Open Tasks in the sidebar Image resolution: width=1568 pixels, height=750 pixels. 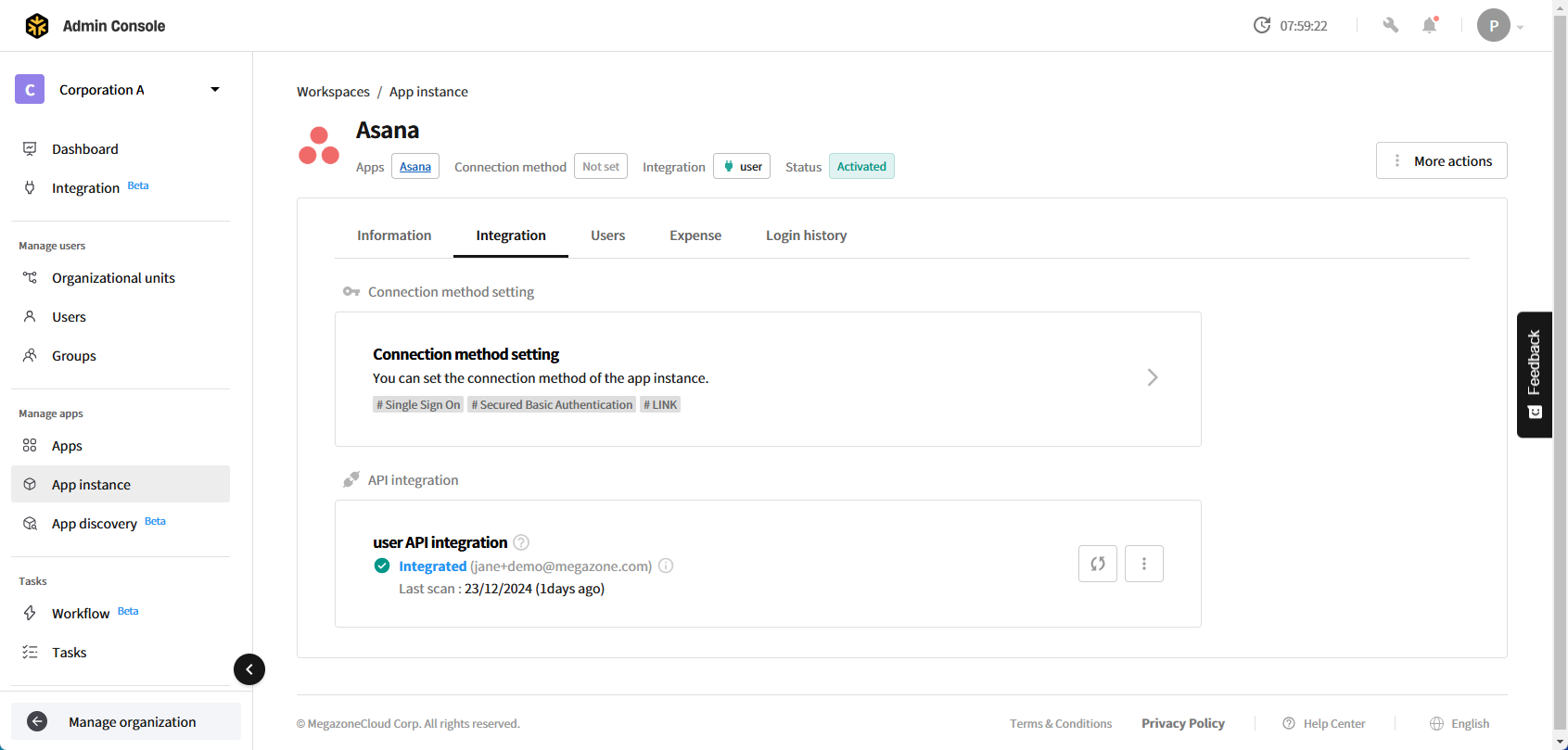[x=121, y=653]
